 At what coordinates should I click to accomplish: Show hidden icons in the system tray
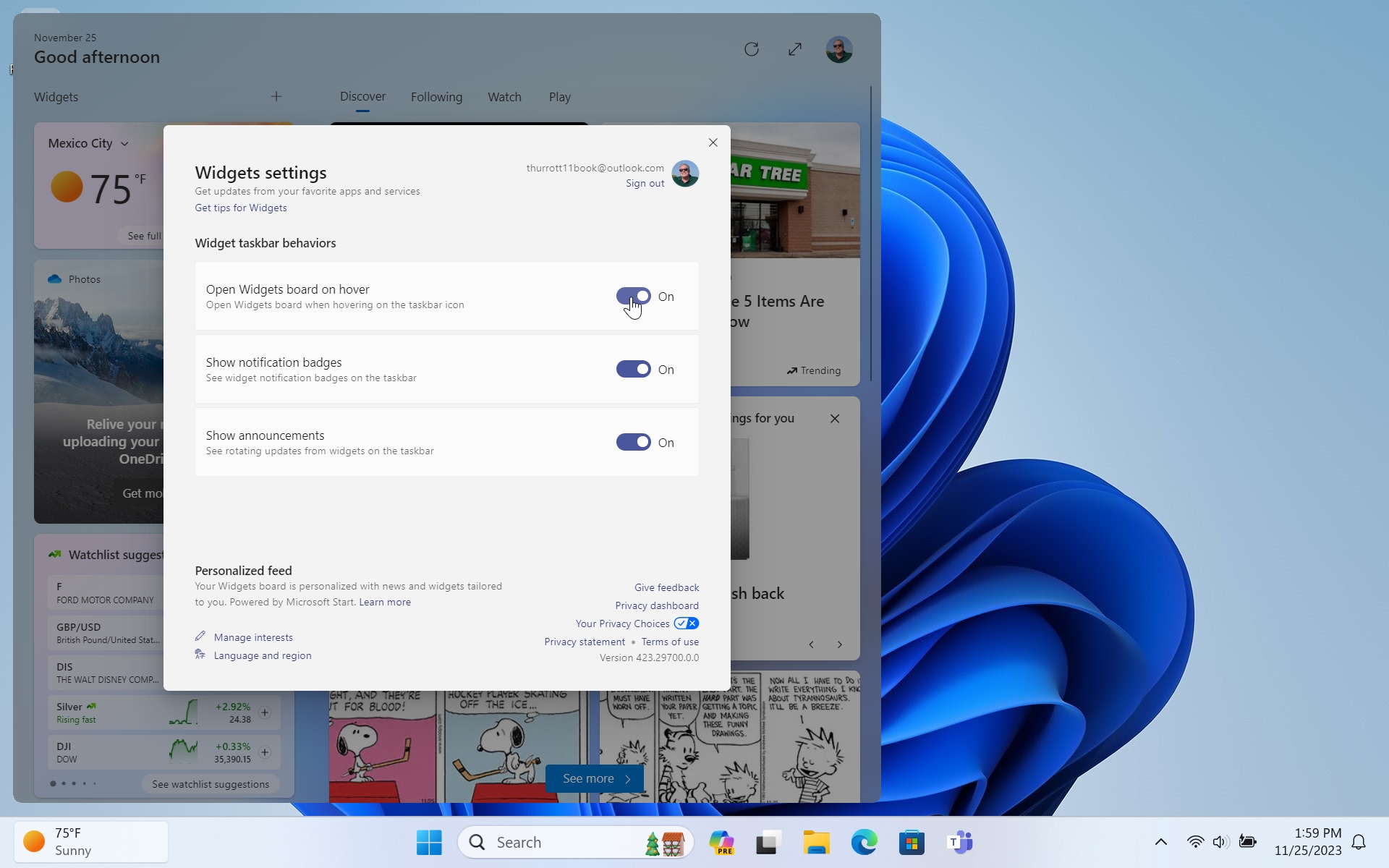1160,842
